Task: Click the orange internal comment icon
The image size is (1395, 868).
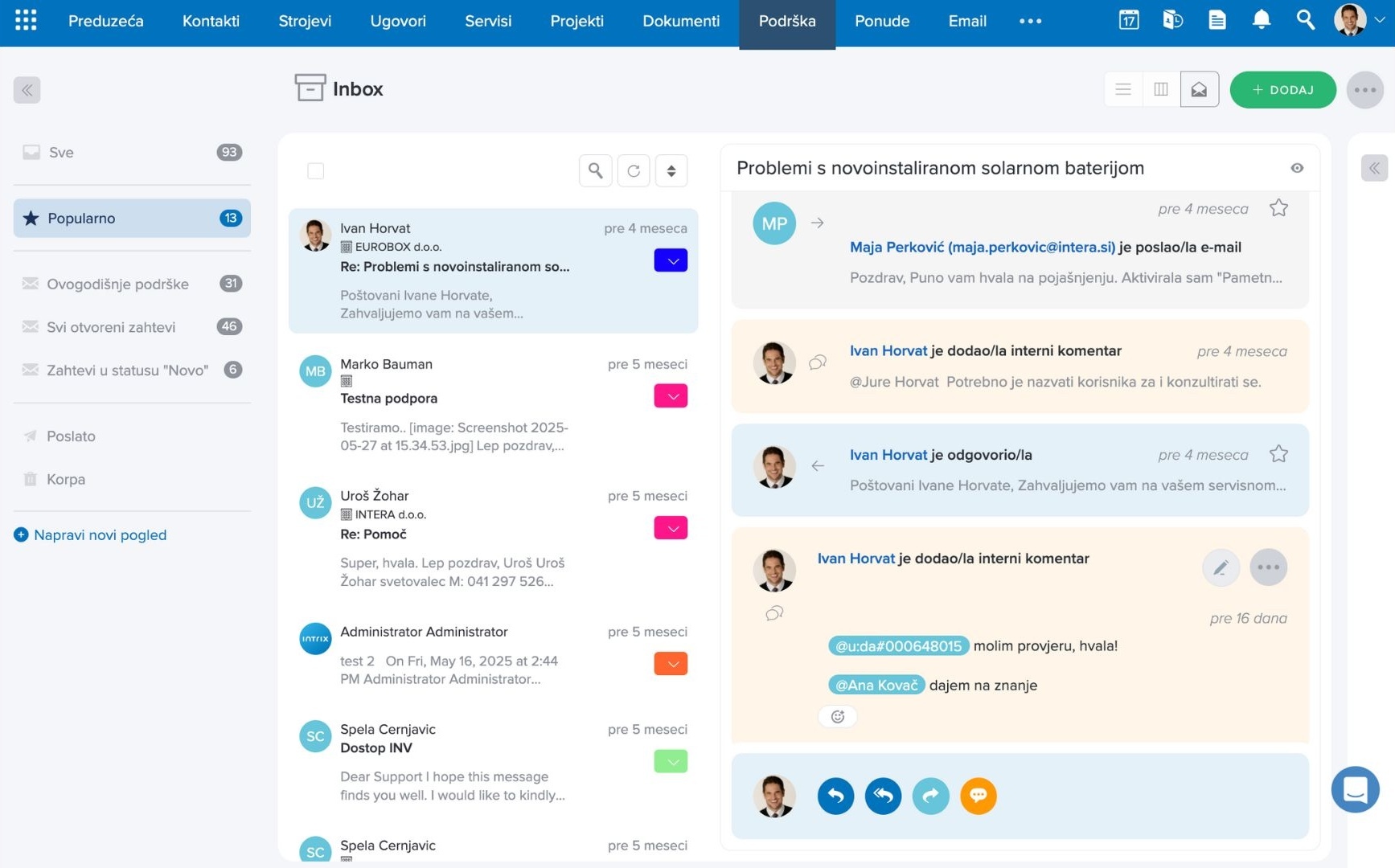Action: pos(978,796)
